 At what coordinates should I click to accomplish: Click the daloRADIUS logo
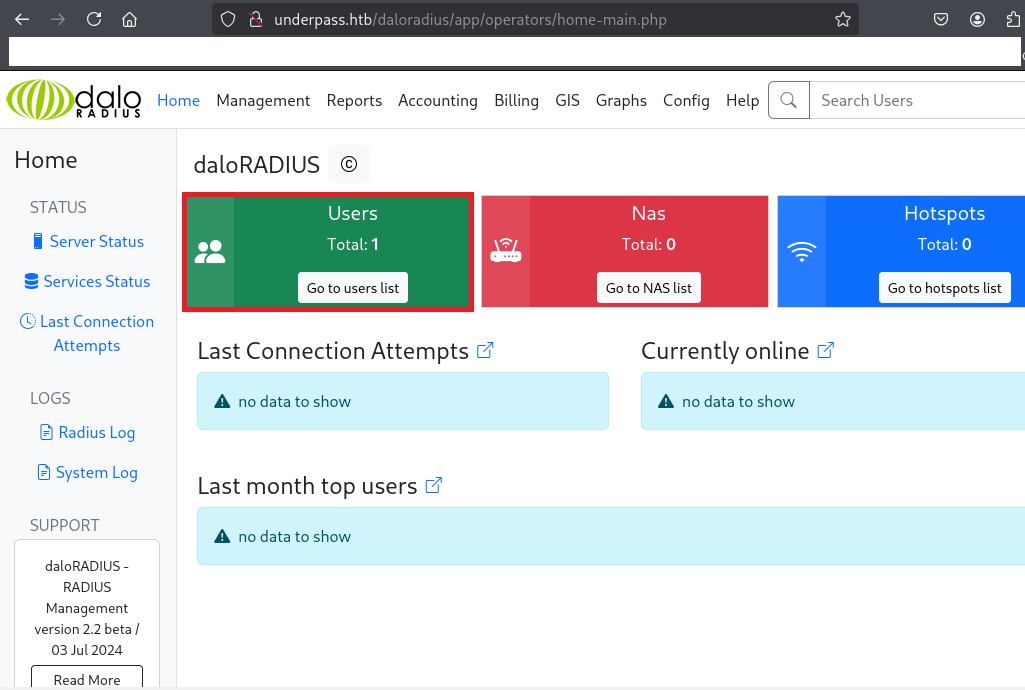[74, 100]
